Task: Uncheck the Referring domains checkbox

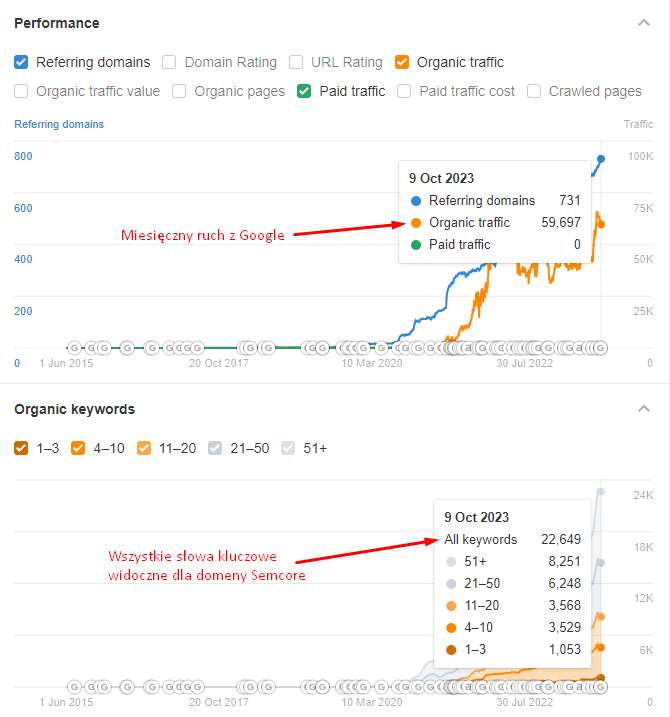Action: click(21, 62)
